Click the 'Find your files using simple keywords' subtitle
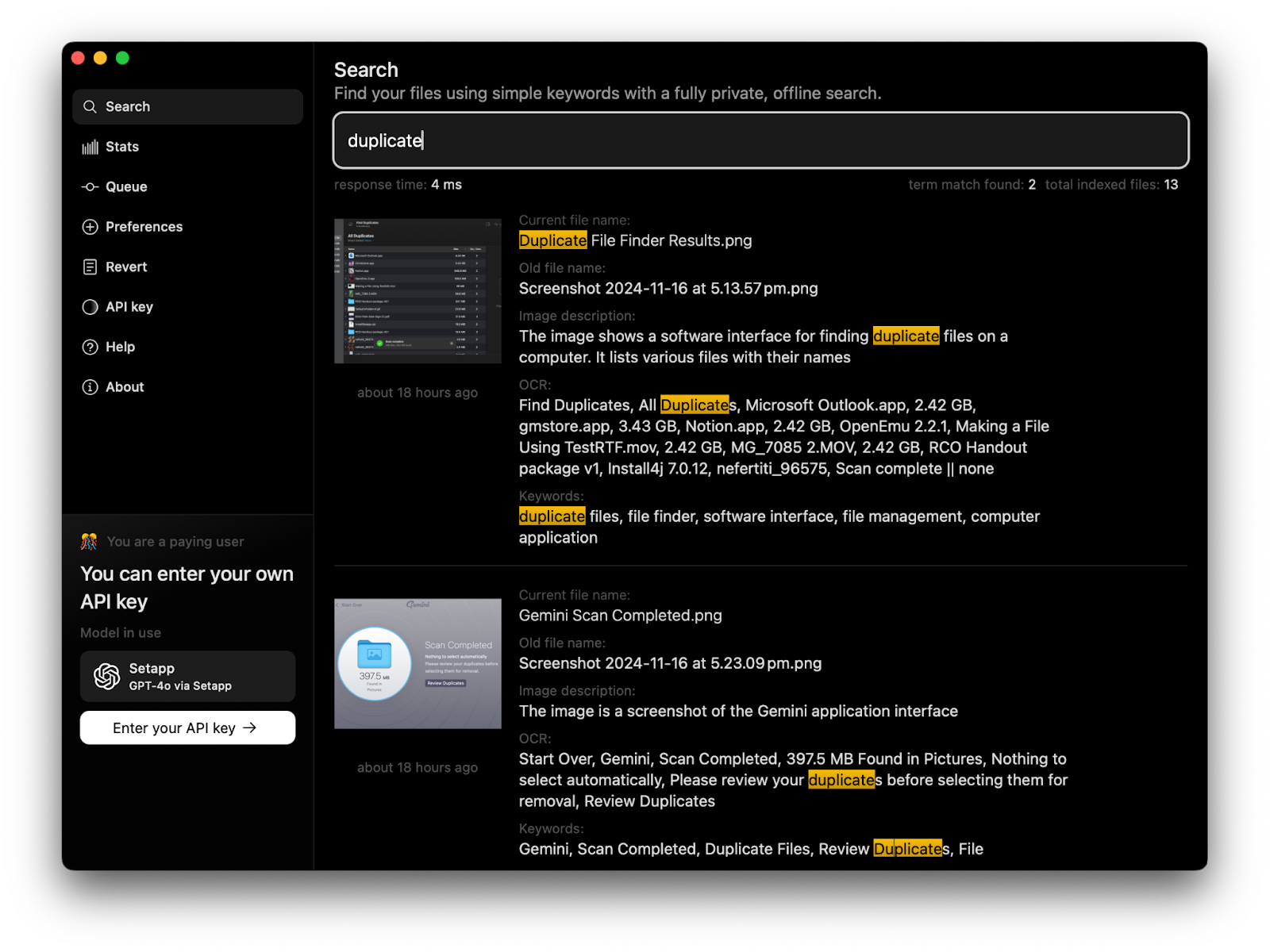This screenshot has height=952, width=1270. click(x=608, y=94)
